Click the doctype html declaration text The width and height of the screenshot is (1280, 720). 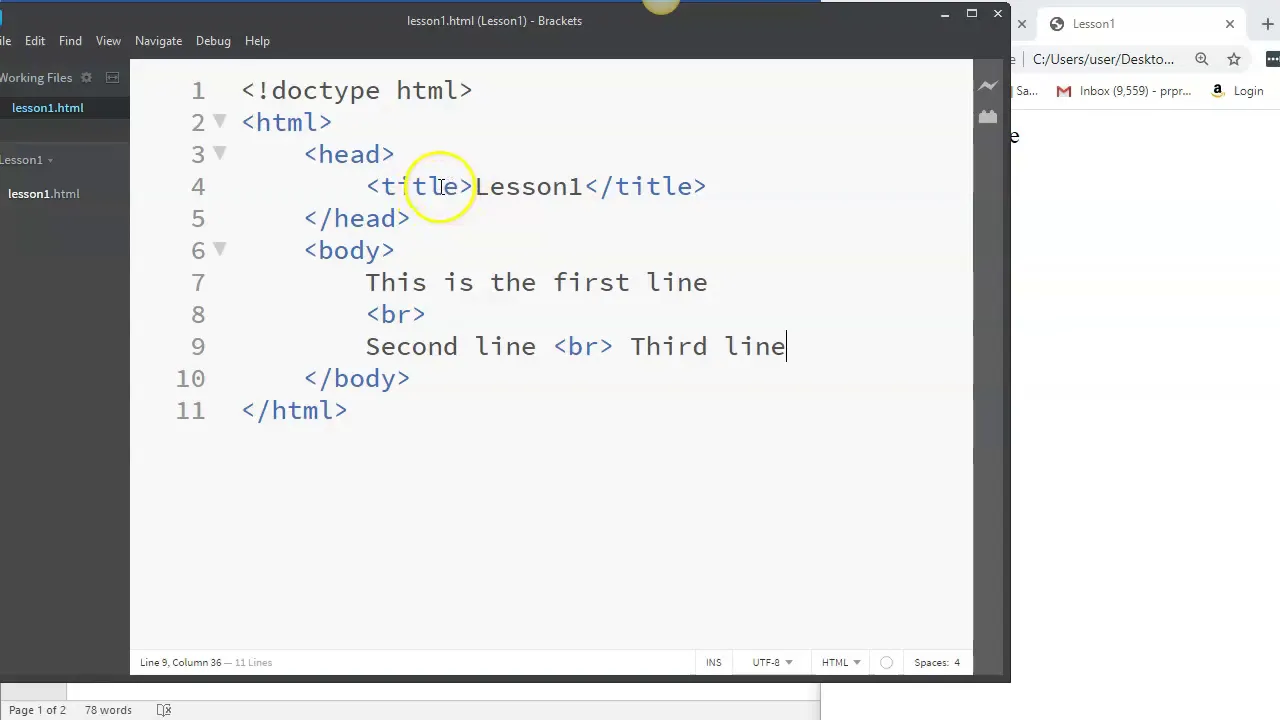pyautogui.click(x=357, y=91)
